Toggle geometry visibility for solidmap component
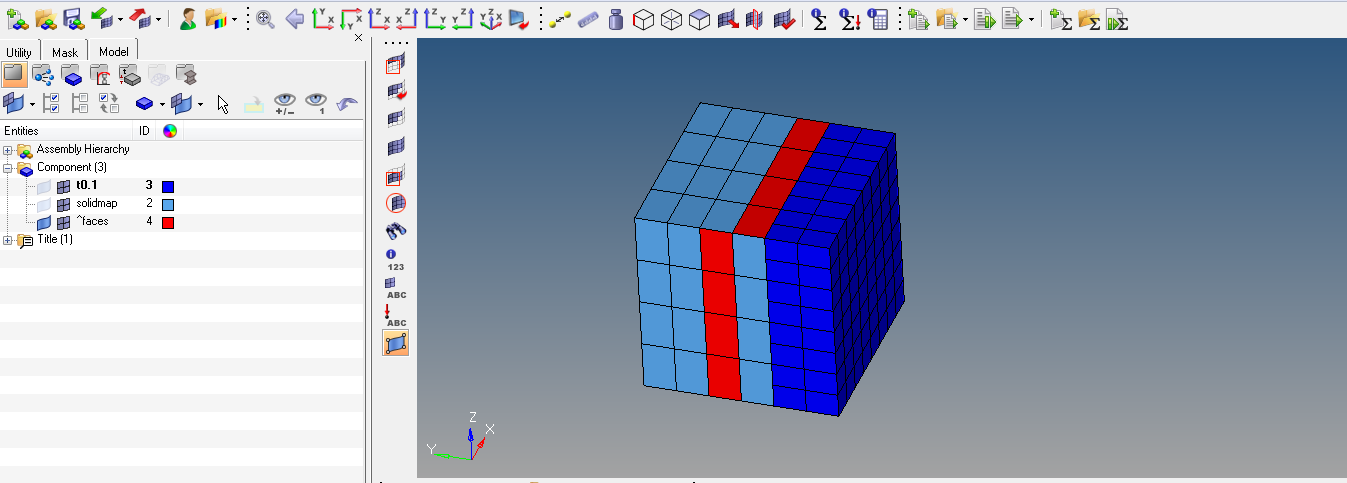The image size is (1347, 483). tap(43, 204)
